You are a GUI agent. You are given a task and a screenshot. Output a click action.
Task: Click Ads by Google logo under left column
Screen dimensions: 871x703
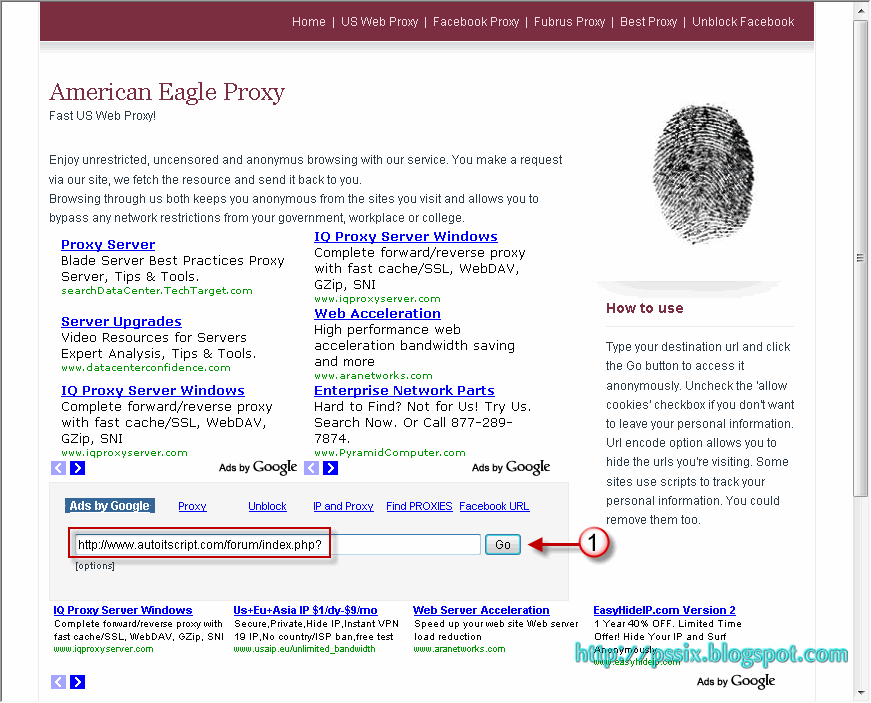tap(258, 468)
